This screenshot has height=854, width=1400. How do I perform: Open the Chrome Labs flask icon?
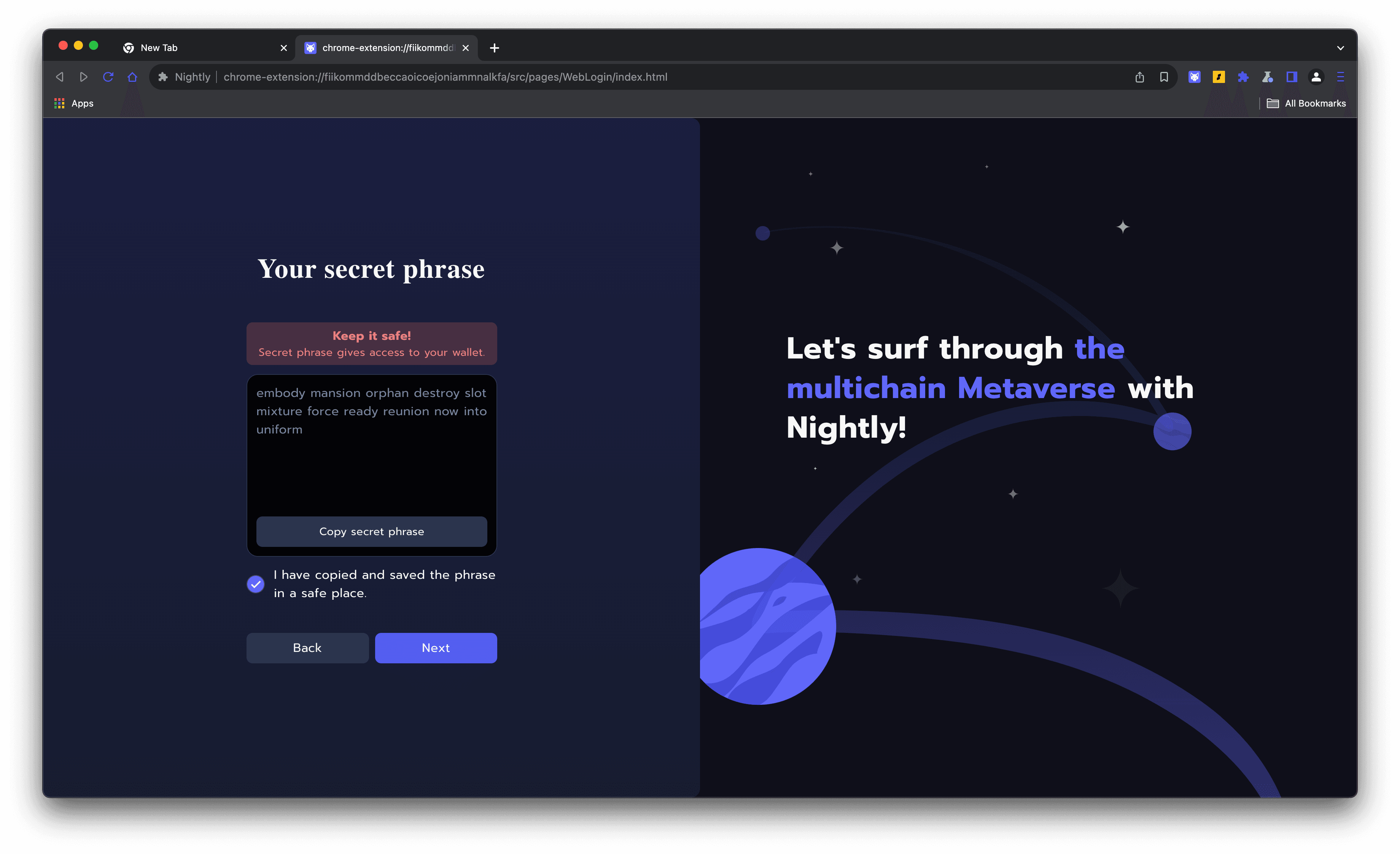pos(1268,77)
